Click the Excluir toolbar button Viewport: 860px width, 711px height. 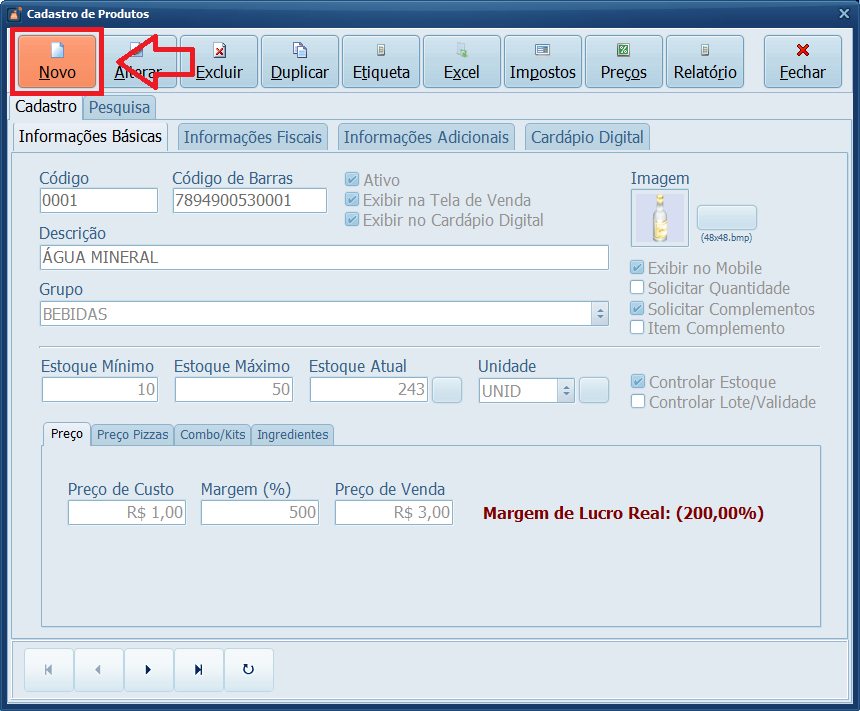[219, 61]
